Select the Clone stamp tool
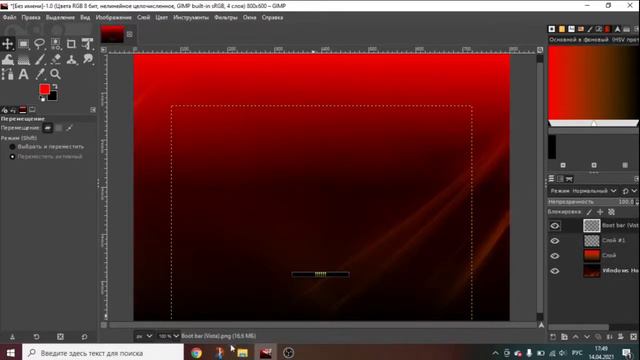Screen dimensions: 640x360 click(x=71, y=59)
